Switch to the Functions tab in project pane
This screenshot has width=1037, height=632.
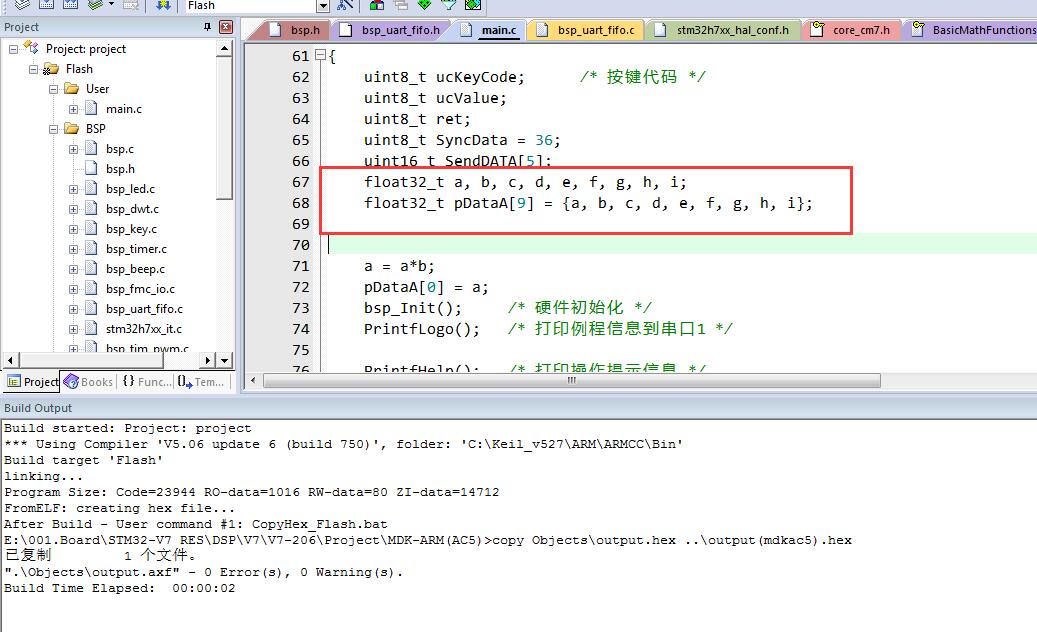(146, 382)
